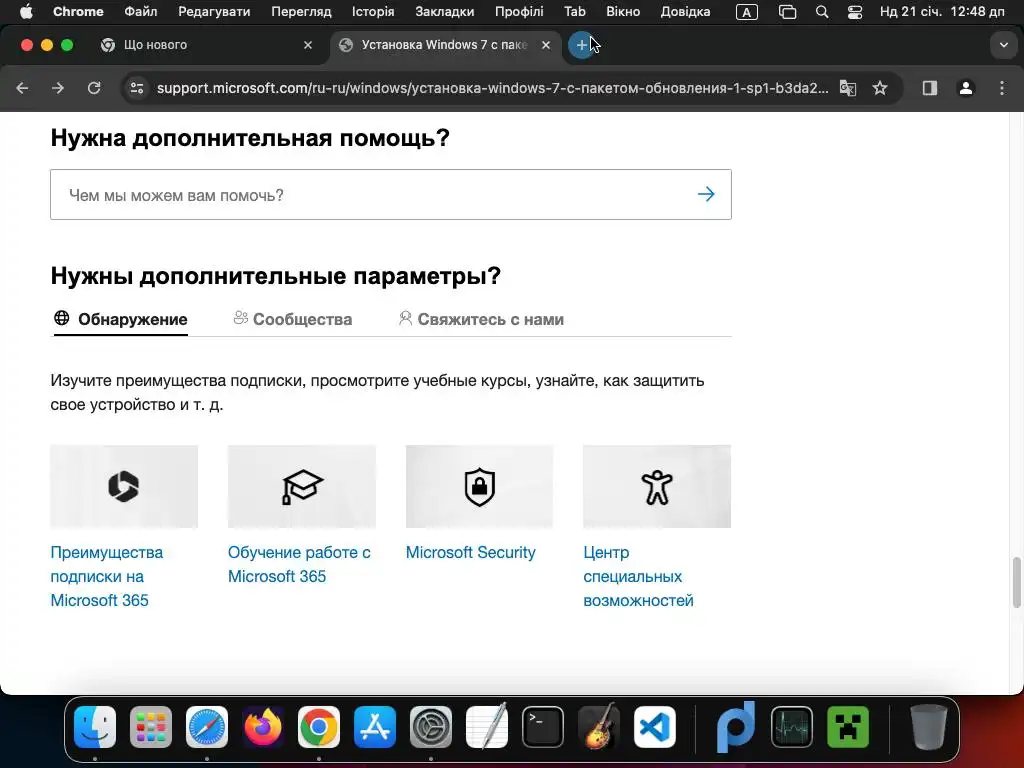Submit help search with arrow button
Image resolution: width=1024 pixels, height=768 pixels.
tap(706, 194)
